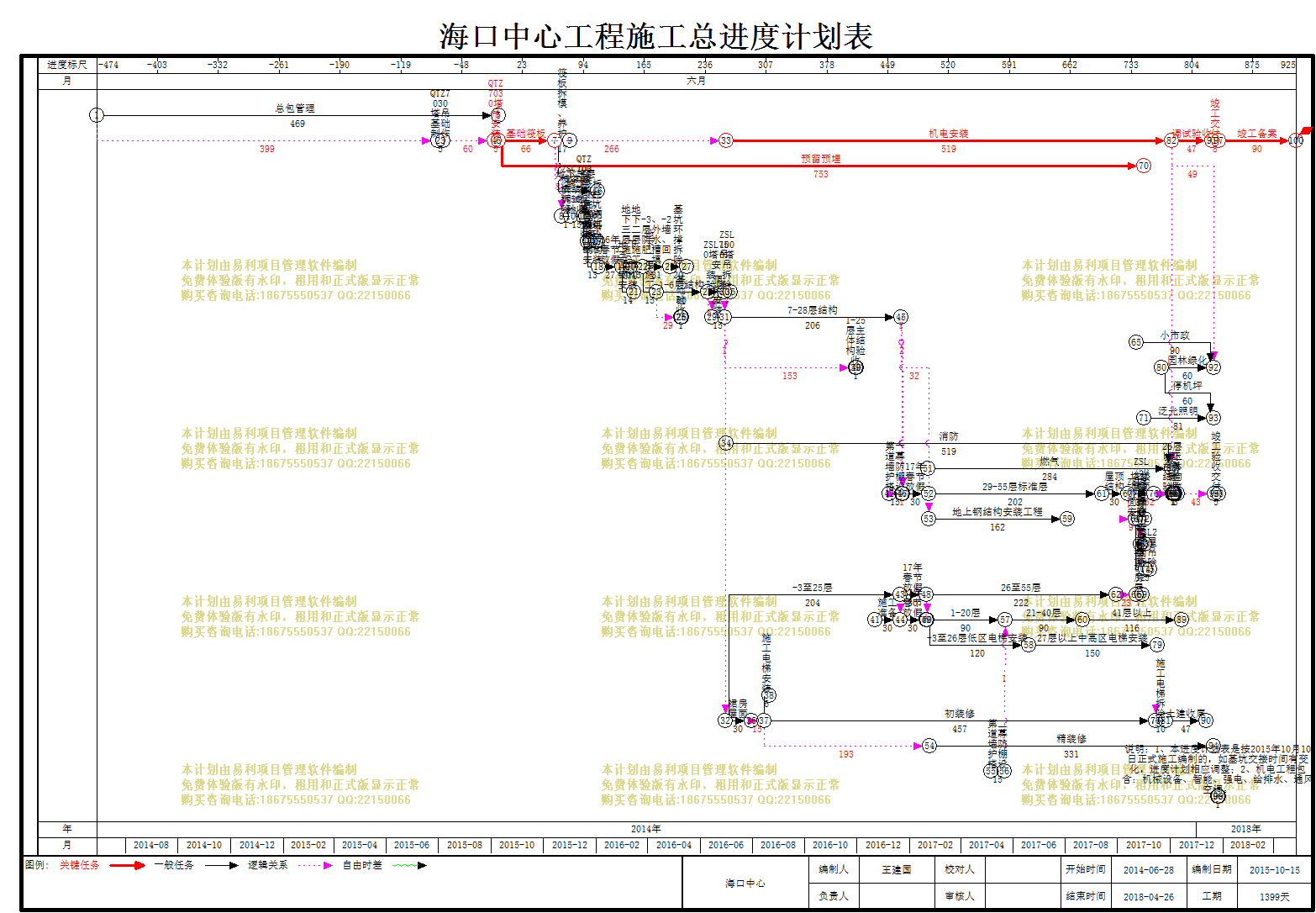This screenshot has width=1316, height=913.
Task: Click the 机电安装 critical task label
Action: coord(949,134)
